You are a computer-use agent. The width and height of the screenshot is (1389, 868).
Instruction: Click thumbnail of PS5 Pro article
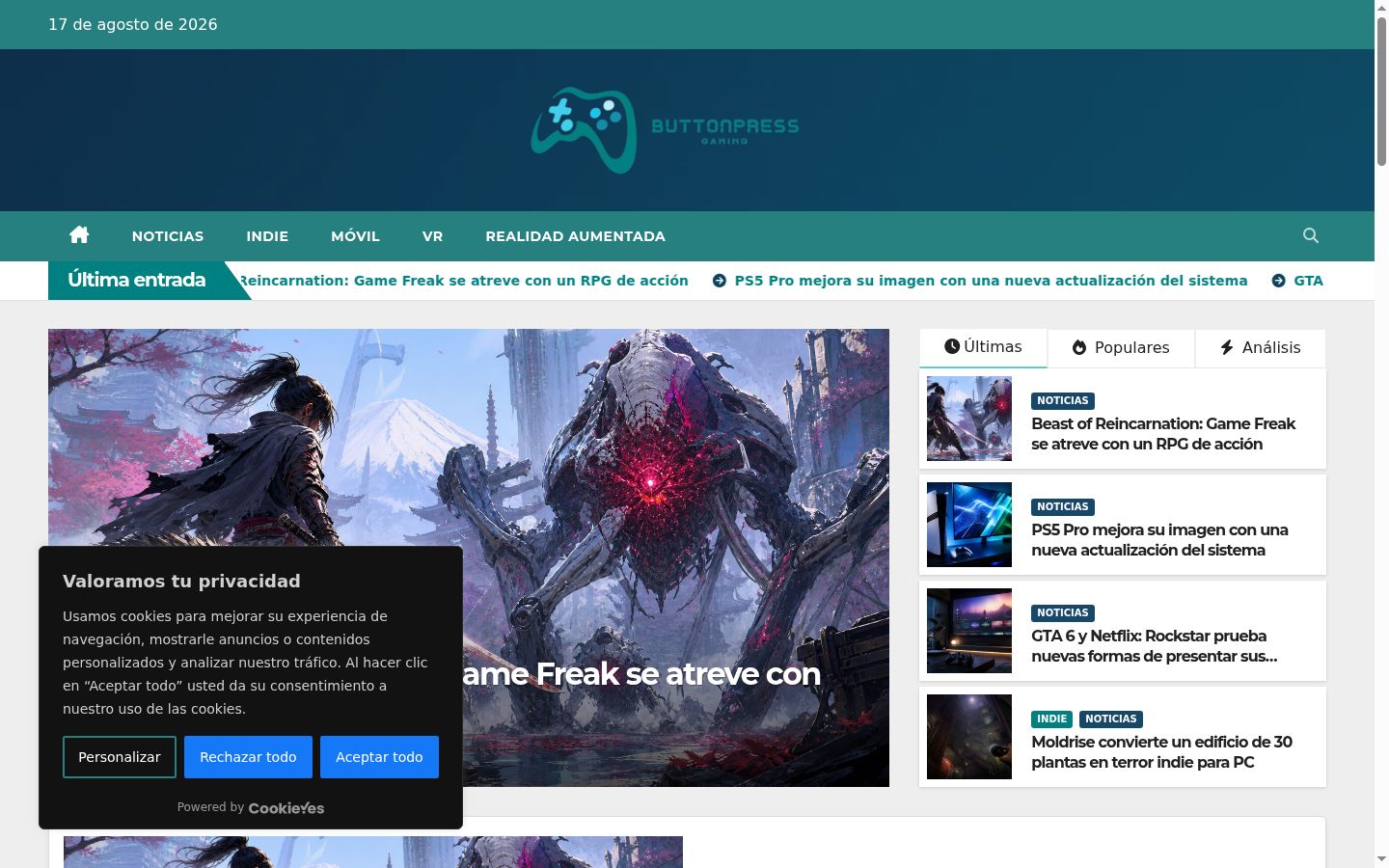point(969,525)
